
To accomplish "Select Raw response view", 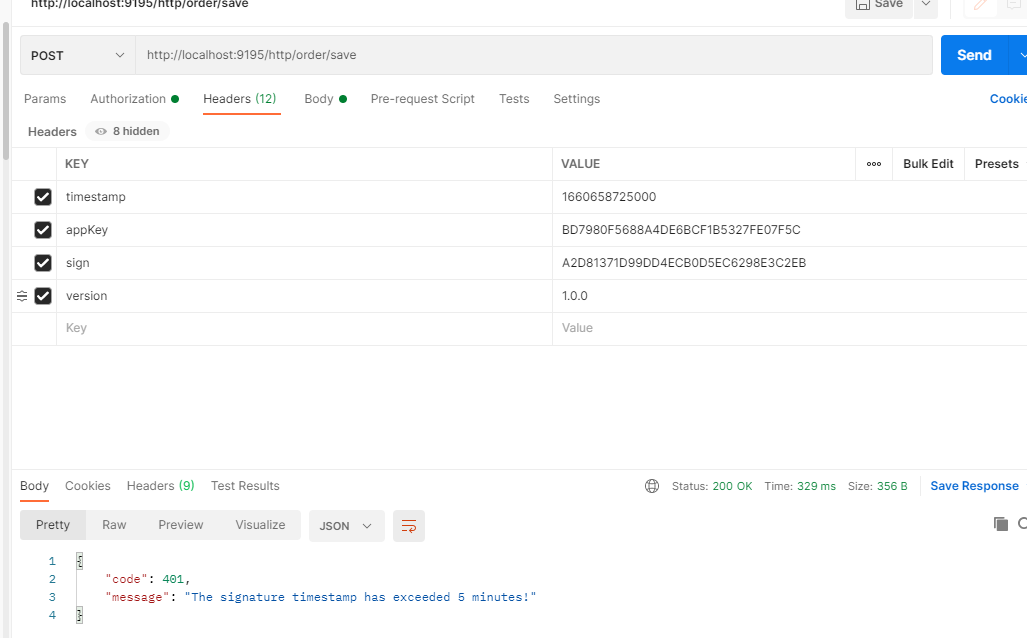I will (x=114, y=525).
